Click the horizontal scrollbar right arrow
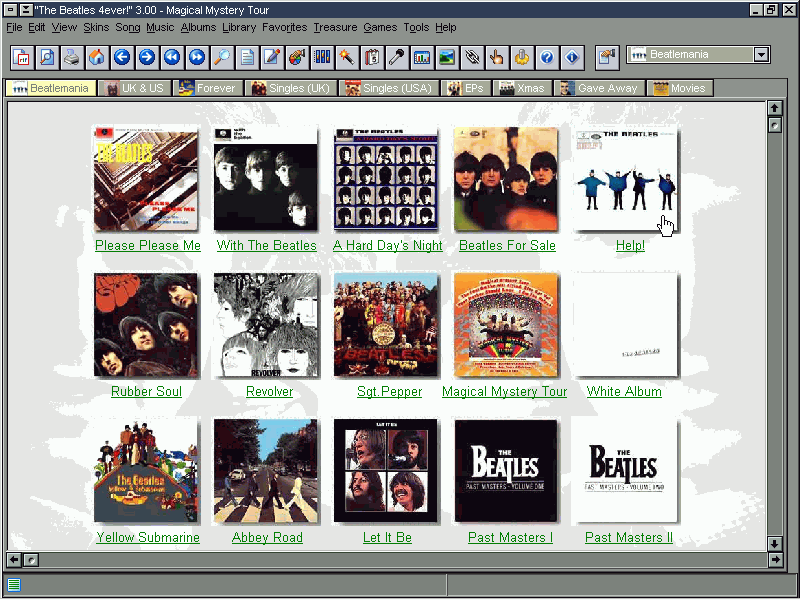Viewport: 800px width, 600px height. [774, 560]
